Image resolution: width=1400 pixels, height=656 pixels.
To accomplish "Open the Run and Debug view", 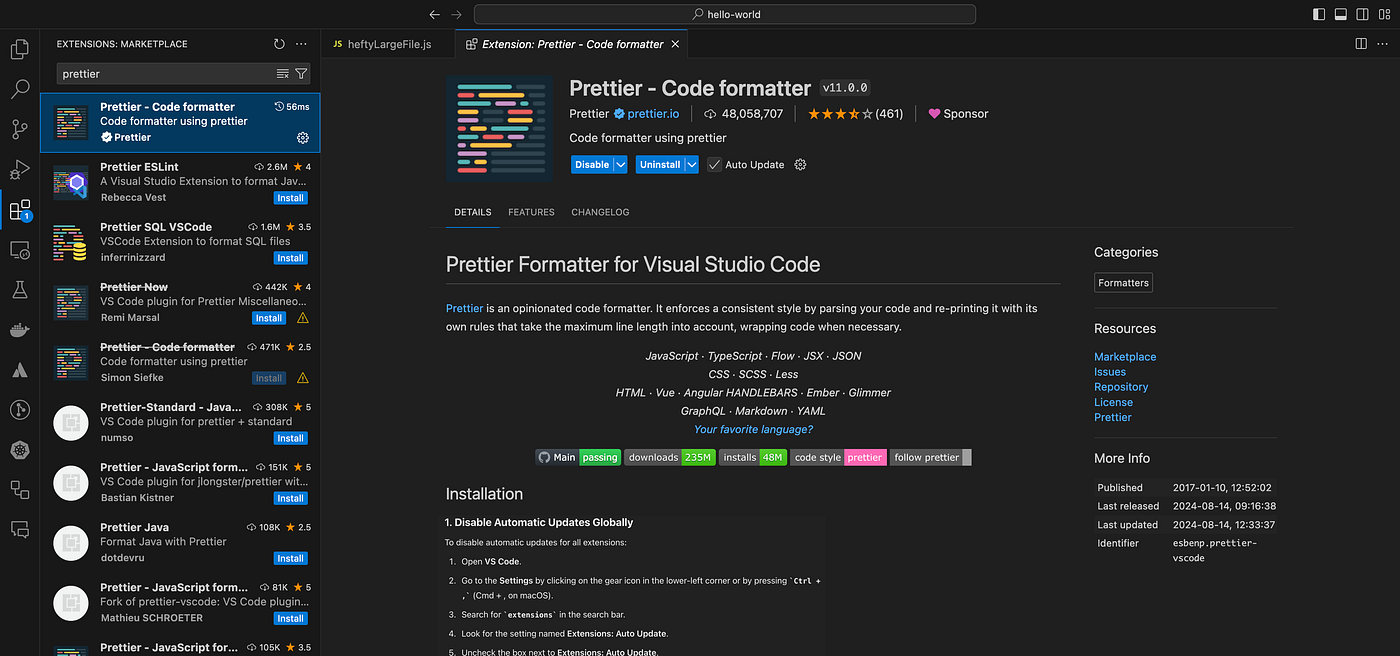I will pos(19,169).
